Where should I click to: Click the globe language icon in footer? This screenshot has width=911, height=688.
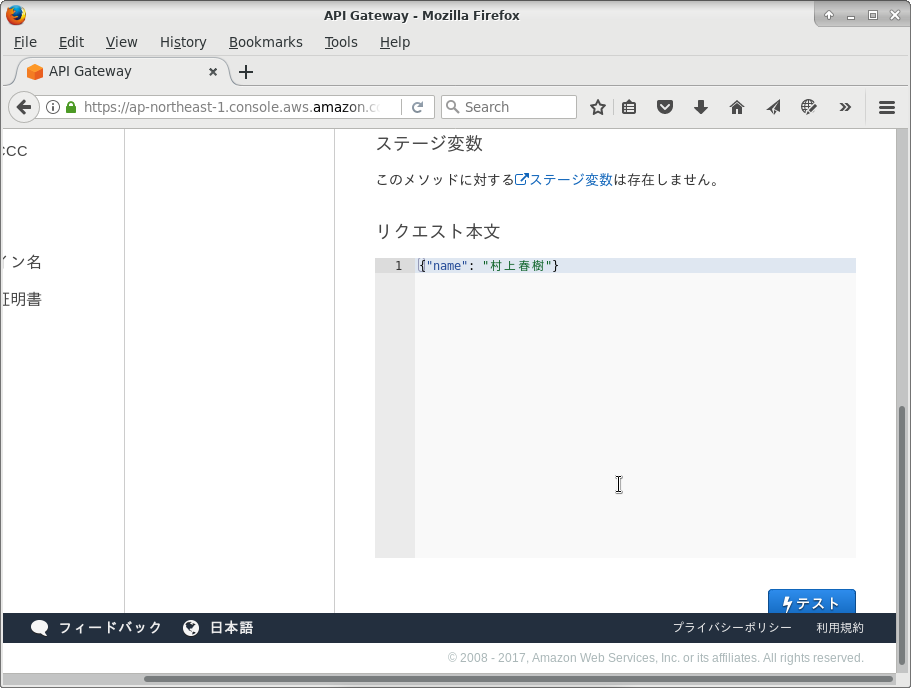pos(191,628)
